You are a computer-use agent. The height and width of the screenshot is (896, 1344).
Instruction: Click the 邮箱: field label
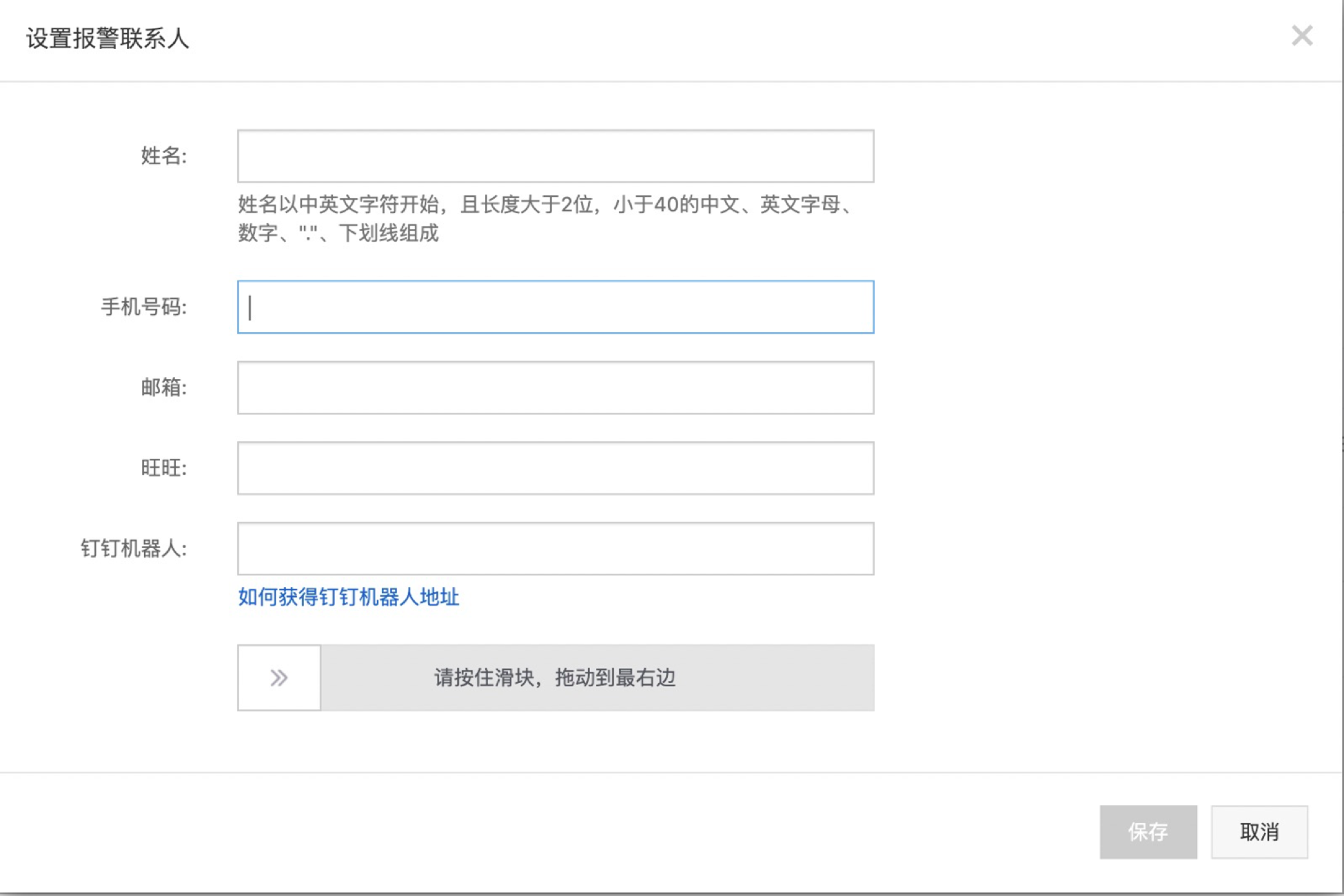pyautogui.click(x=163, y=388)
